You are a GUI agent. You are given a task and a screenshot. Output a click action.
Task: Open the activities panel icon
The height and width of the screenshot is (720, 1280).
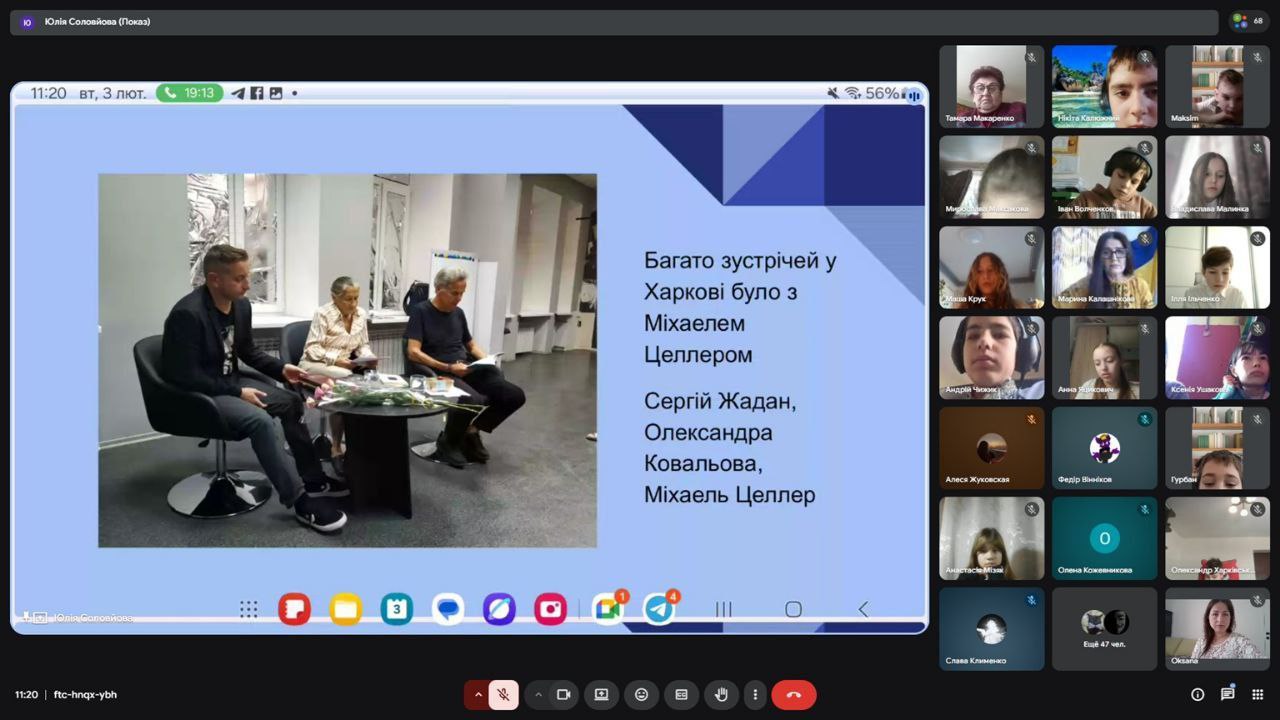pyautogui.click(x=1257, y=695)
